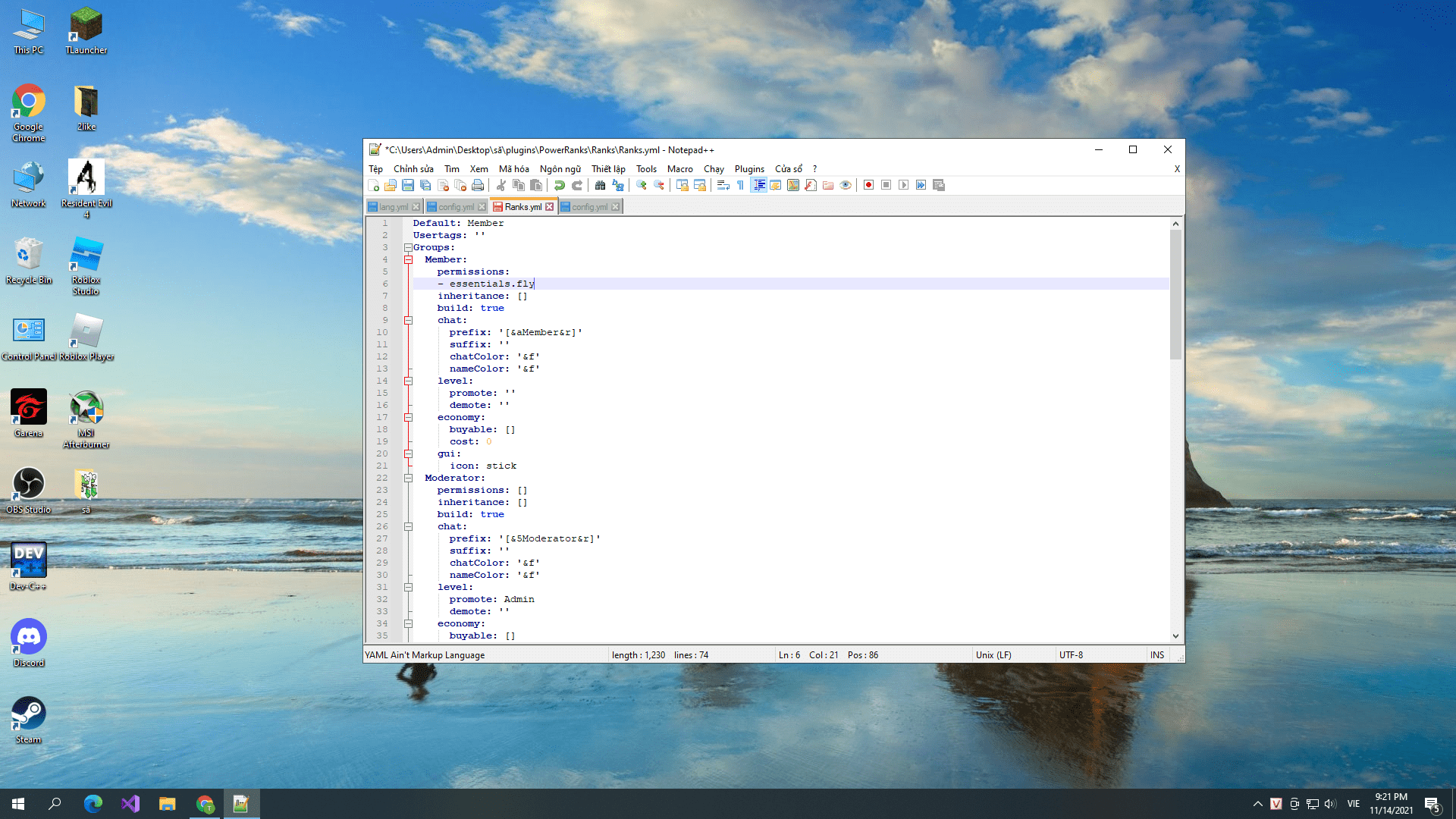
Task: Click the Undo arrow icon
Action: 560,185
